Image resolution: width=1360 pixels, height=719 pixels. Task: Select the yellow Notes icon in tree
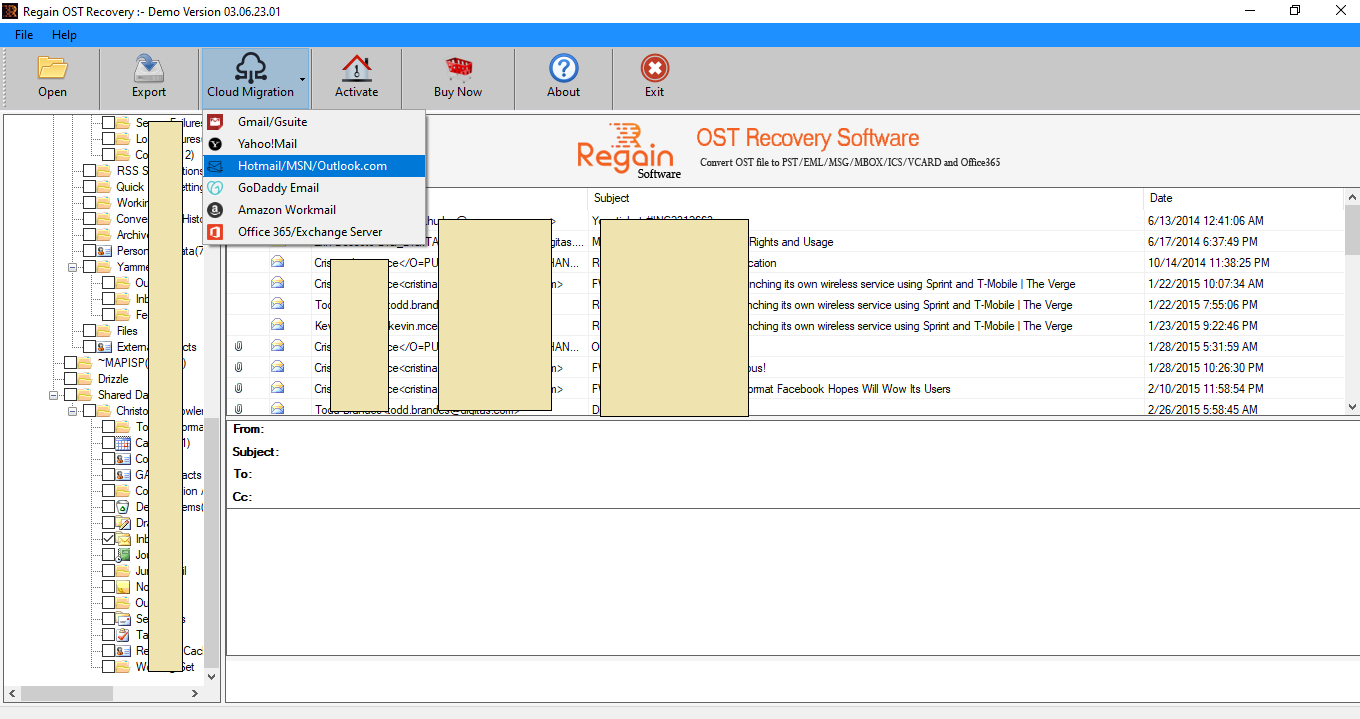(x=124, y=587)
